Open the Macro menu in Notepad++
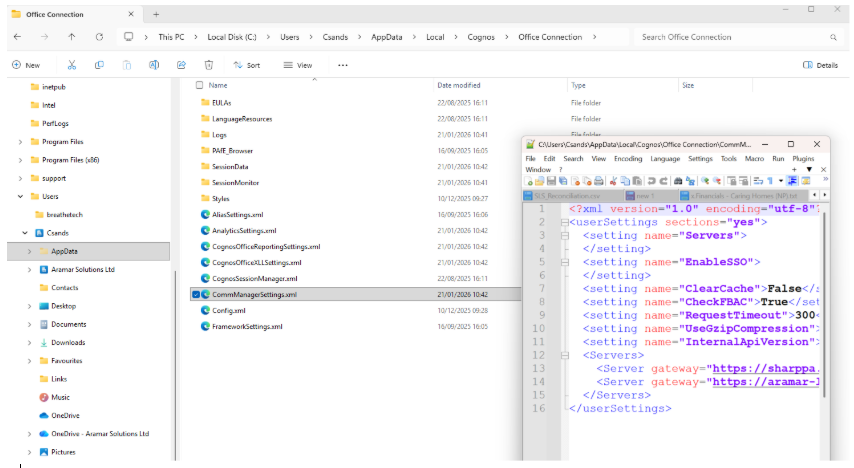This screenshot has width=854, height=468. (754, 159)
